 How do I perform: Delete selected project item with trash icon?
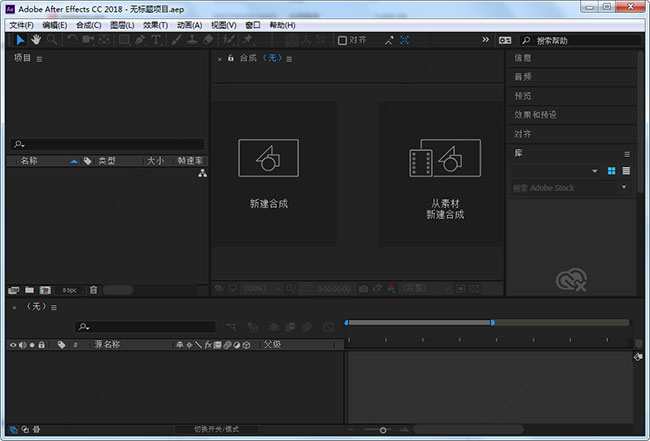93,289
